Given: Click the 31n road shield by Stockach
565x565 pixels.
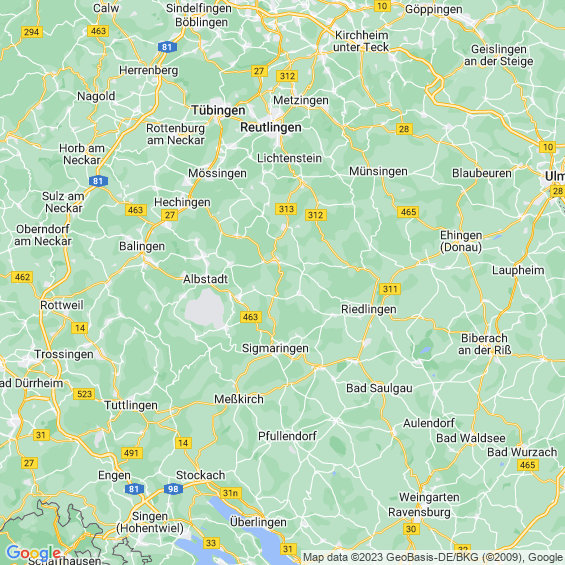Looking at the screenshot, I should 231,493.
